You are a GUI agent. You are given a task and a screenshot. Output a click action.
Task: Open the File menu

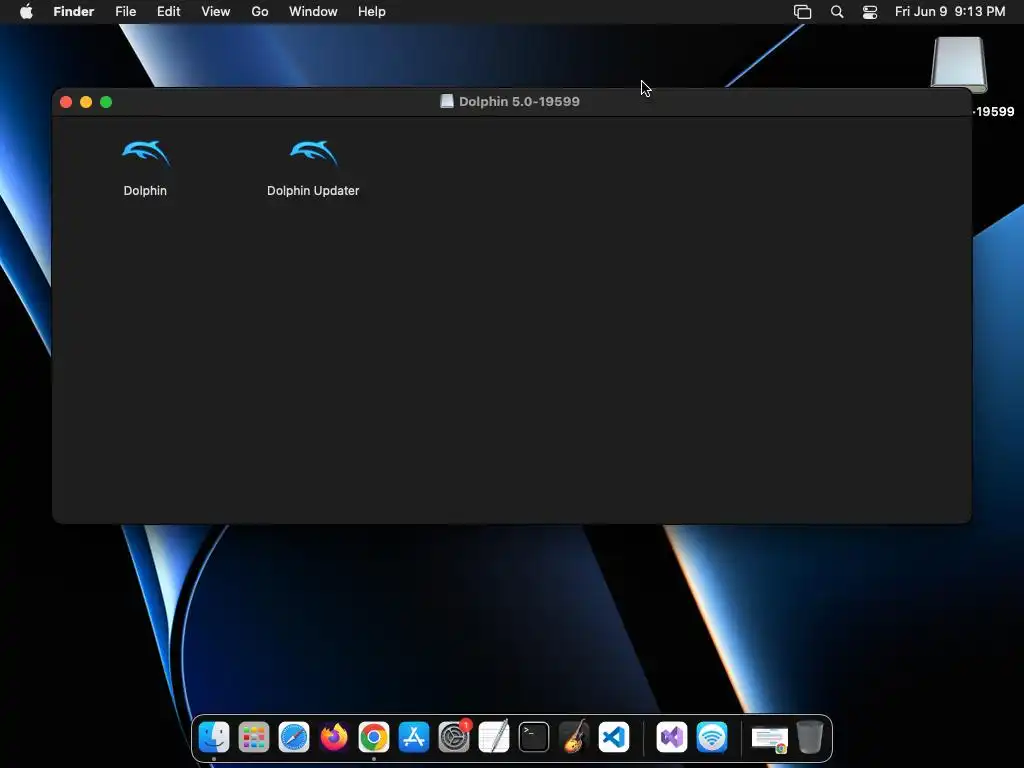click(x=125, y=12)
